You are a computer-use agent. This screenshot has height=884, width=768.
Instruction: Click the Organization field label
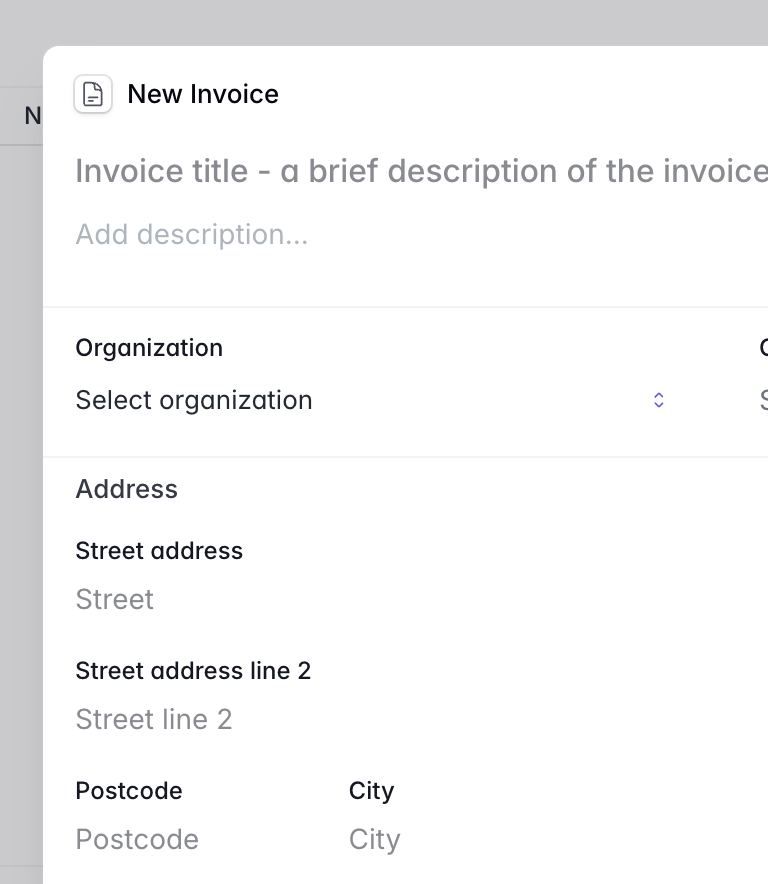click(x=149, y=348)
